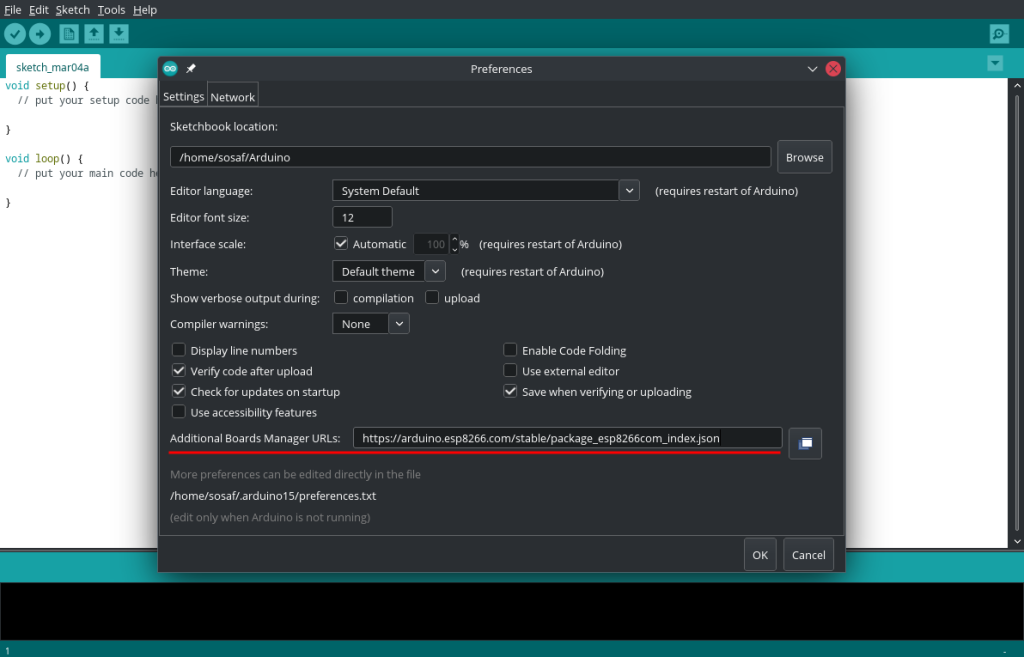1024x657 pixels.
Task: Enable Display line numbers
Action: (x=178, y=350)
